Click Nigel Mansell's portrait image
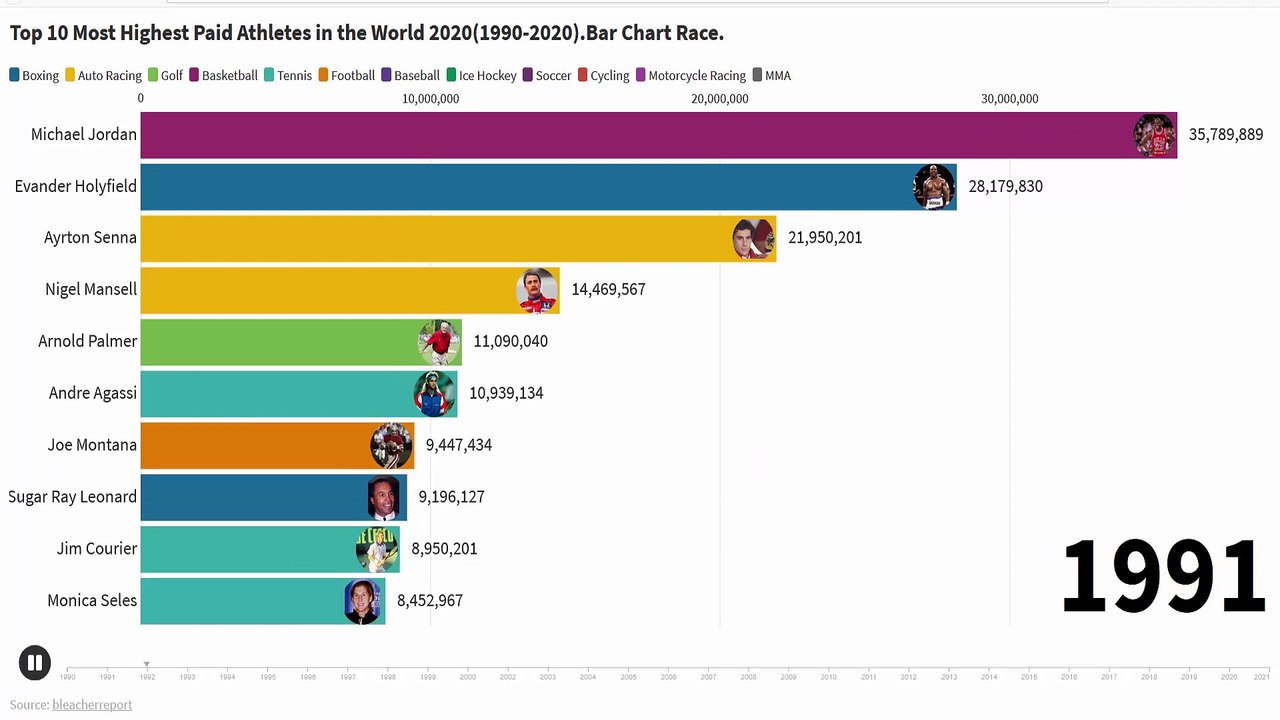The height and width of the screenshot is (720, 1280). tap(537, 290)
